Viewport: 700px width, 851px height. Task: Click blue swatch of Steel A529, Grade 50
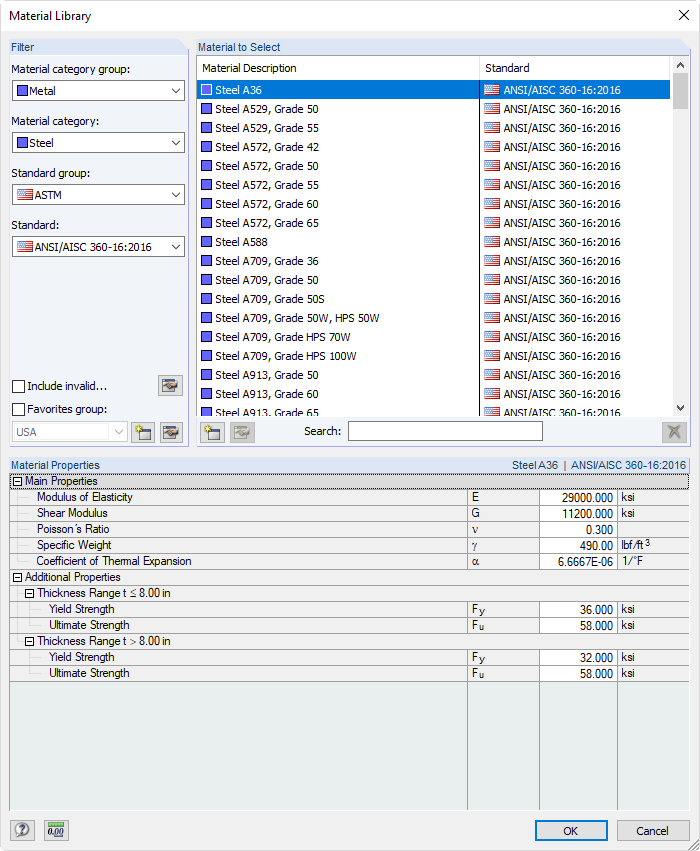(207, 109)
